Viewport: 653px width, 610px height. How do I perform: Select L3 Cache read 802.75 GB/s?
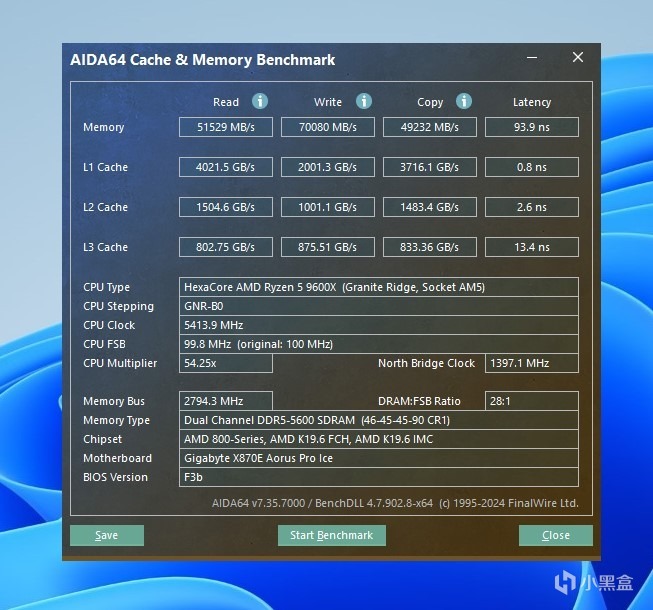coord(226,247)
